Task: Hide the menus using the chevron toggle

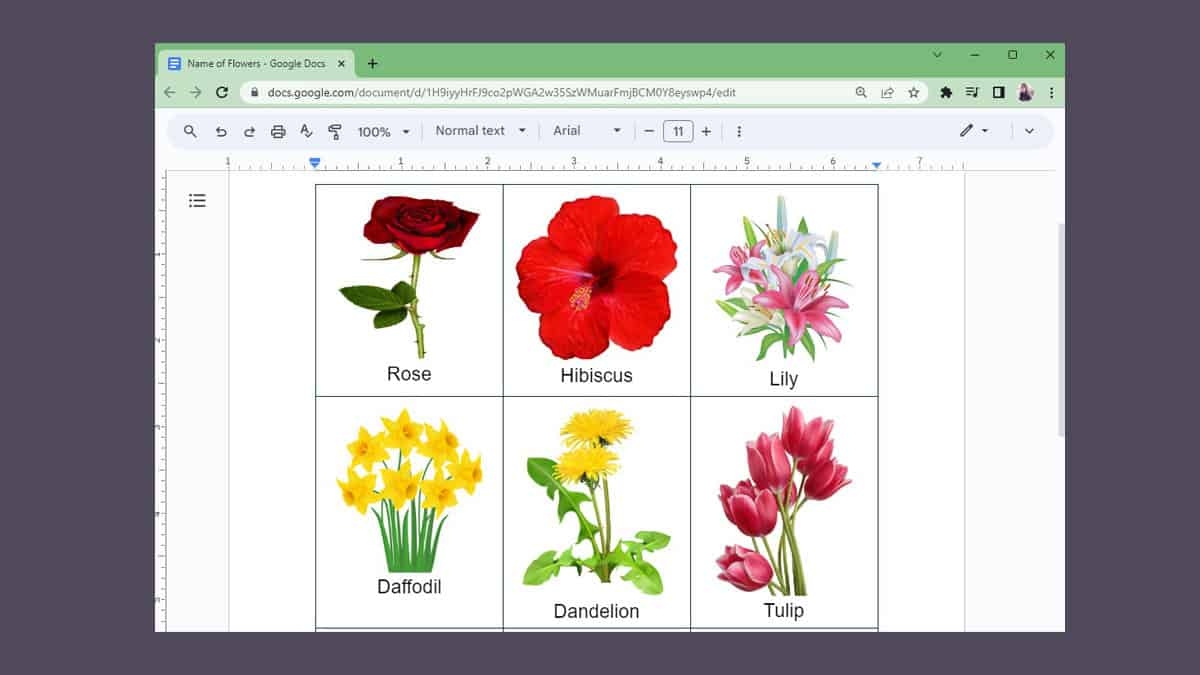Action: point(1030,131)
